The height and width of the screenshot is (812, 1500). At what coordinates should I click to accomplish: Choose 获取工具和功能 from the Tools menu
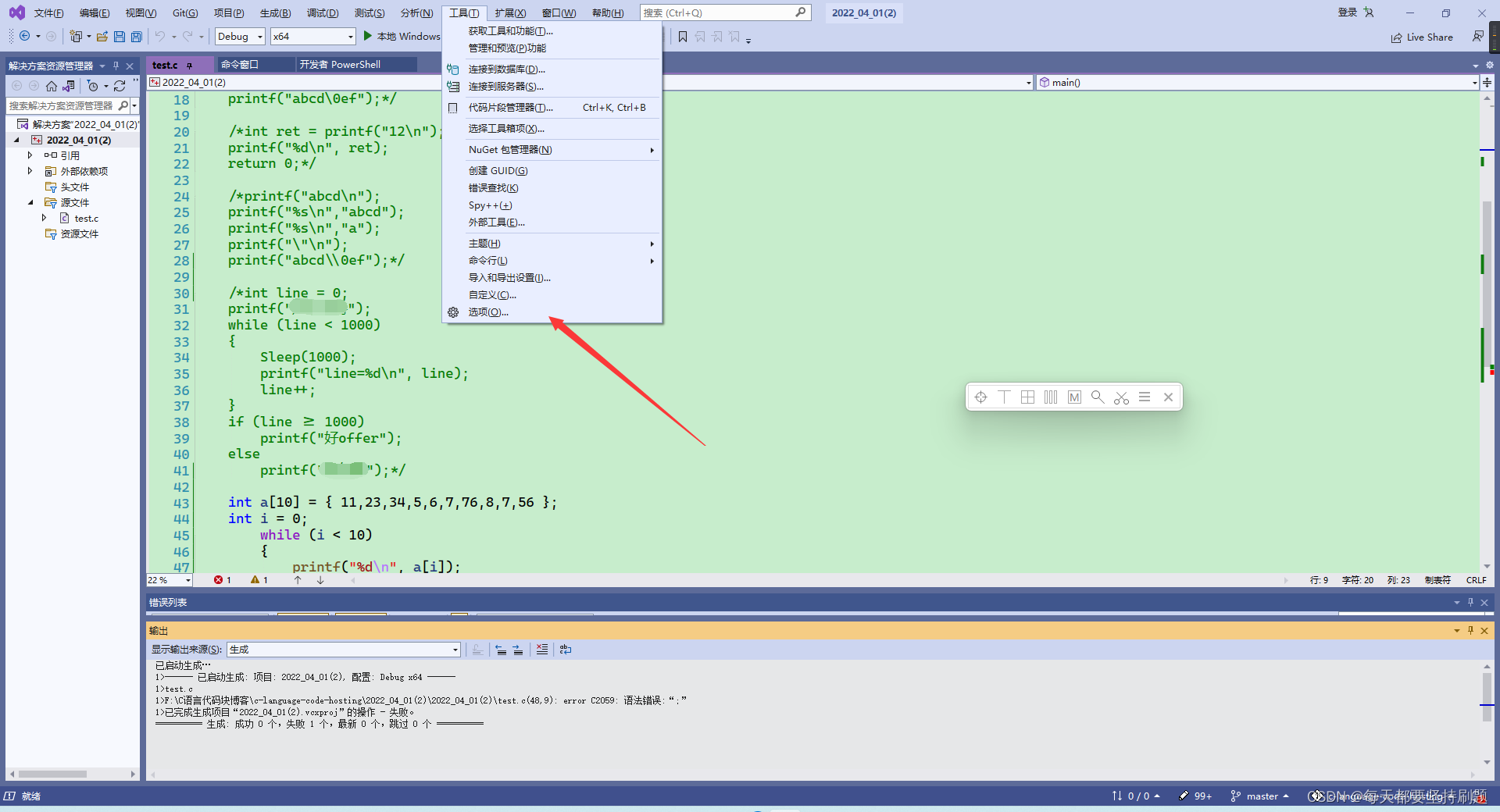tap(552, 31)
